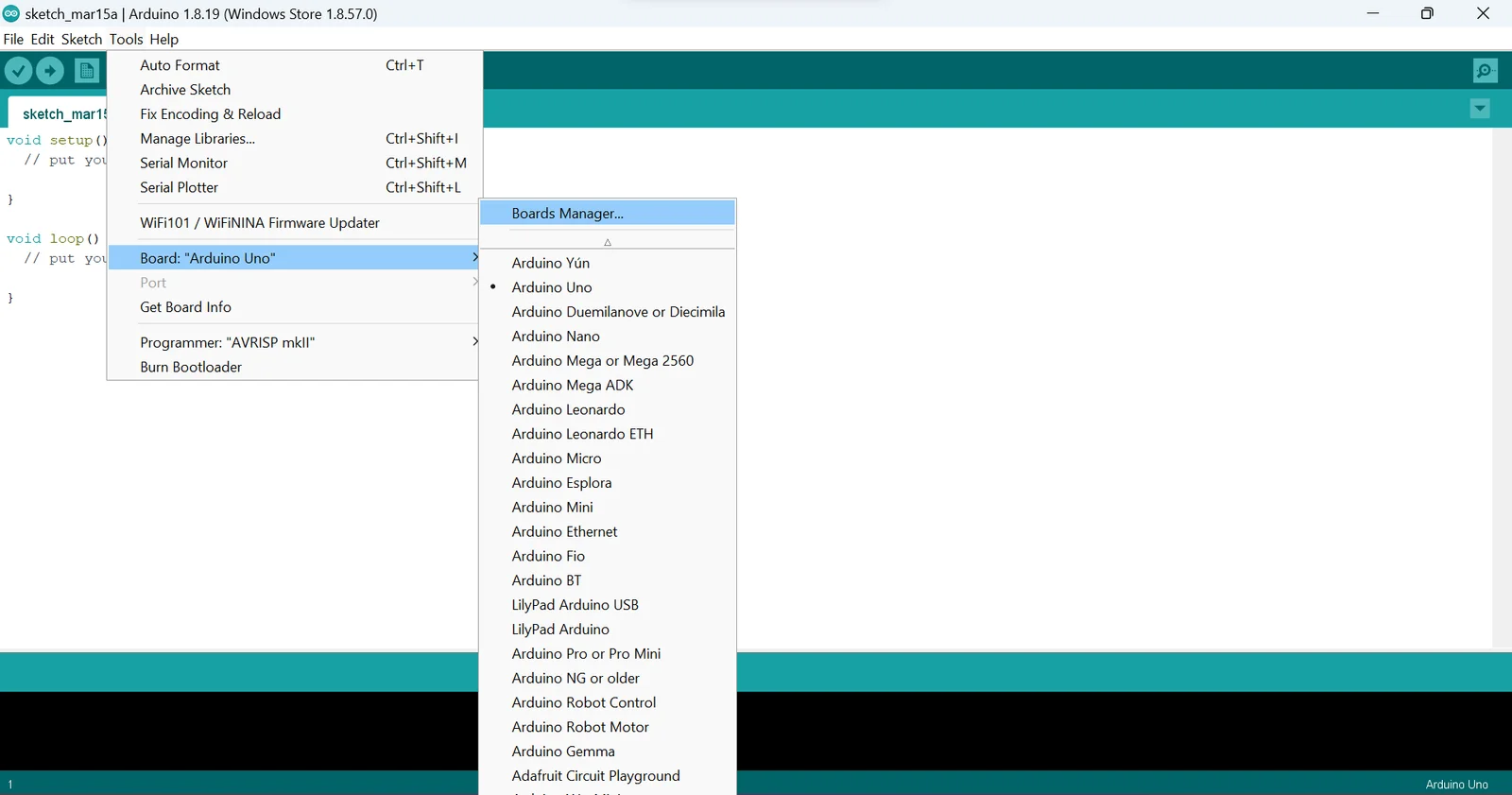Open the tab options dropdown arrow

coord(1480,109)
